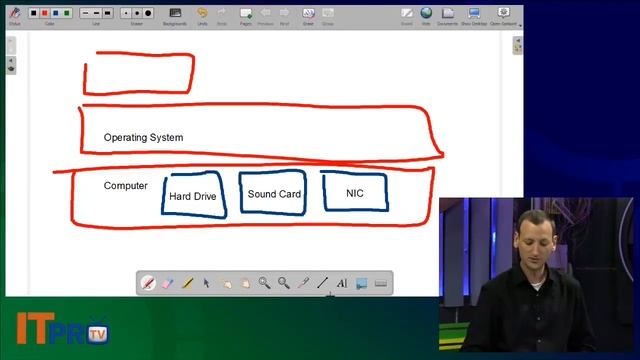Choose the thin line width
Image resolution: width=640 pixels, height=360 pixels.
[85, 13]
